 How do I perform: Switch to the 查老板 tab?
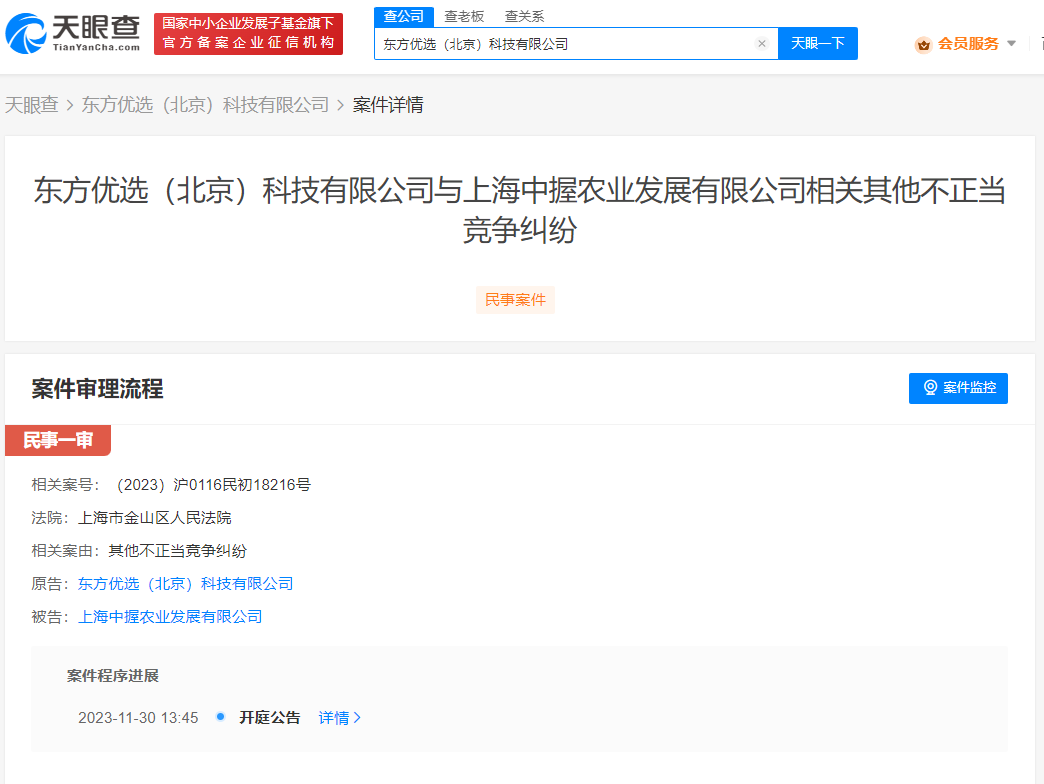(x=464, y=16)
